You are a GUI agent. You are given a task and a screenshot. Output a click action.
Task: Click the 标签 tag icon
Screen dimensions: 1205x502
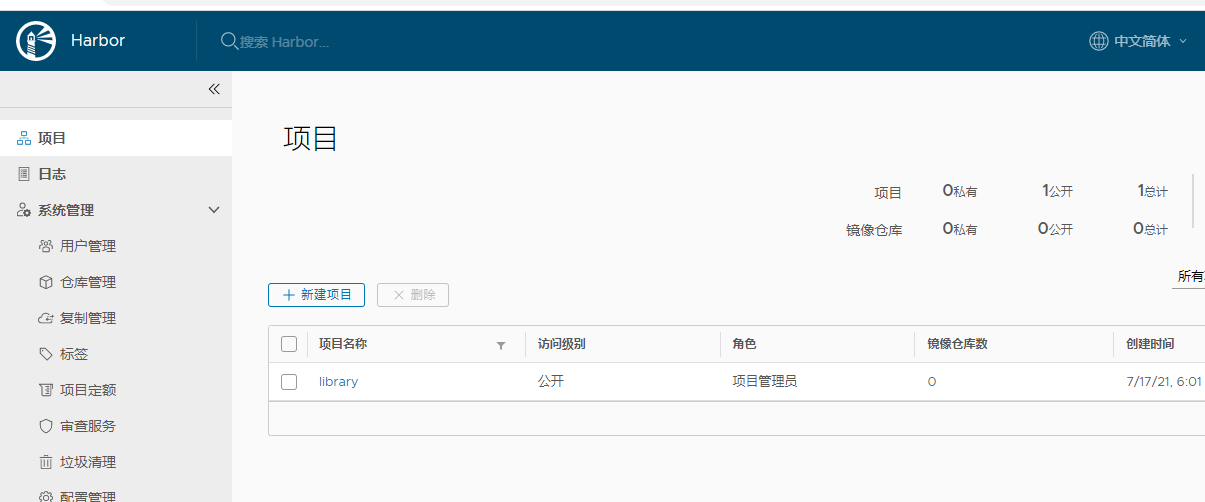pyautogui.click(x=45, y=354)
